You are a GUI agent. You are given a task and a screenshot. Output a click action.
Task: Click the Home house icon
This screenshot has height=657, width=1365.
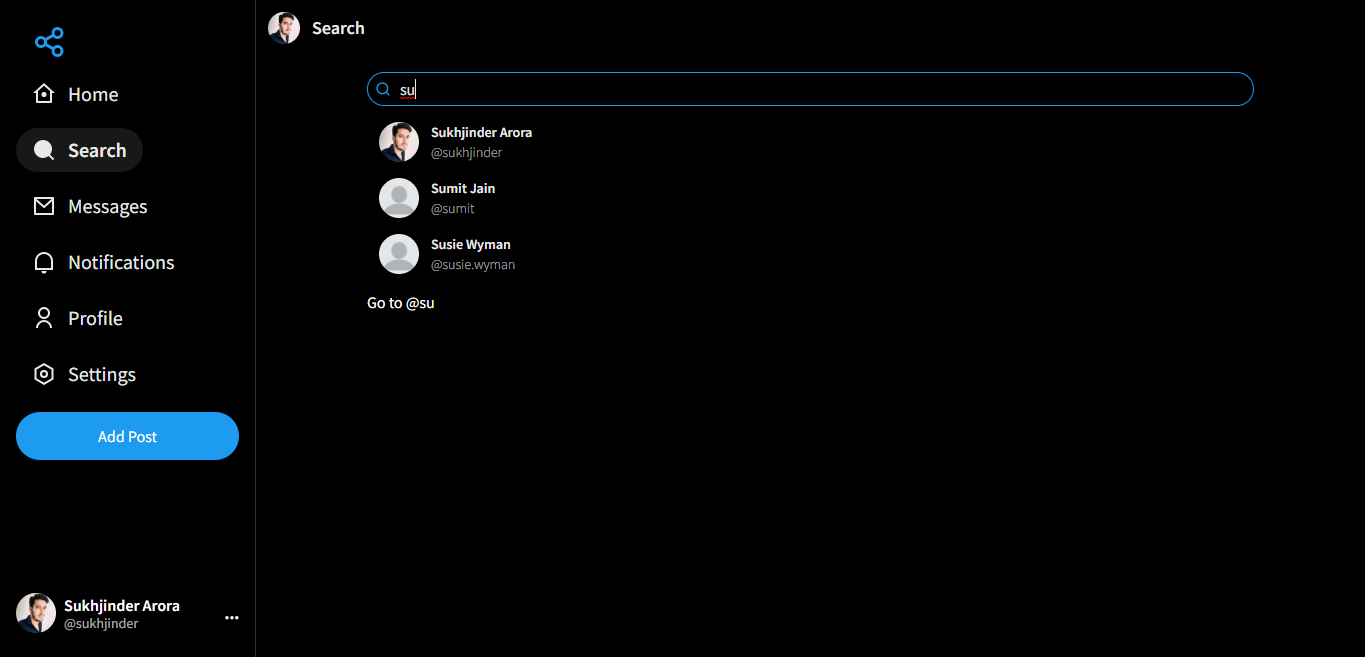tap(44, 94)
